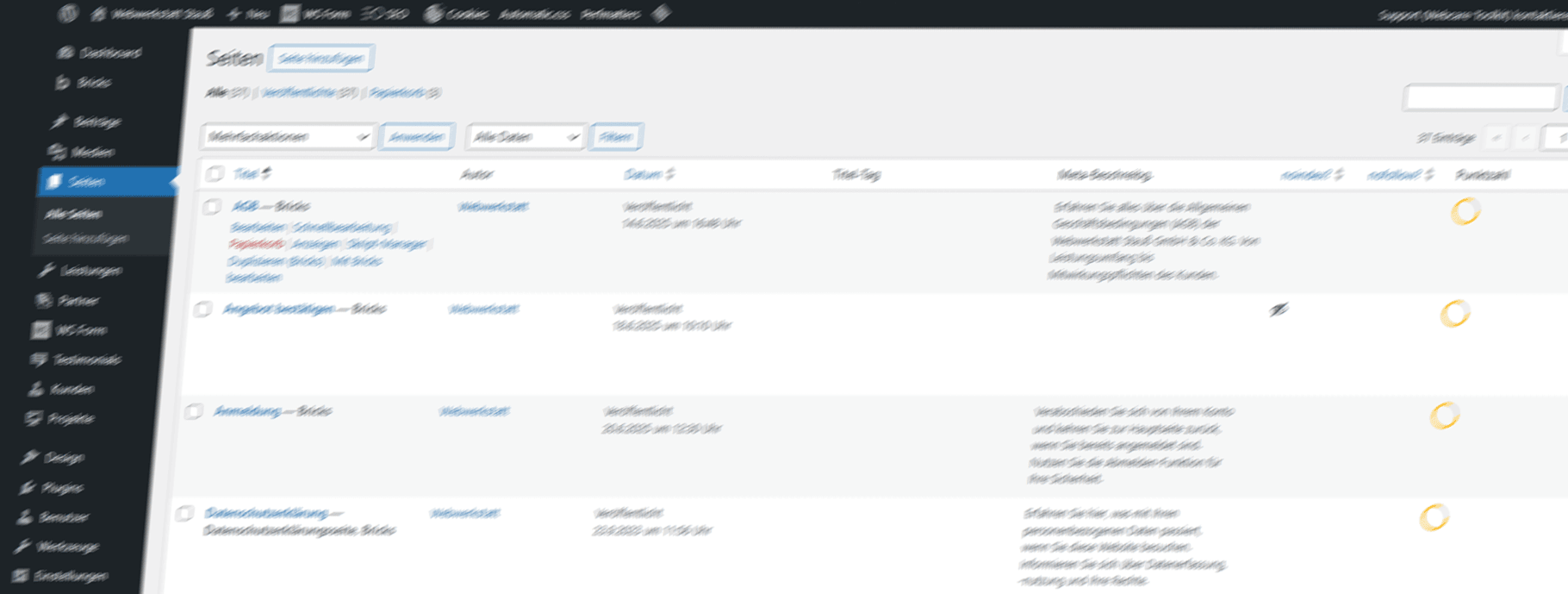Open Testimonials in the sidebar
Screen dimensions: 1568x594
point(75,360)
